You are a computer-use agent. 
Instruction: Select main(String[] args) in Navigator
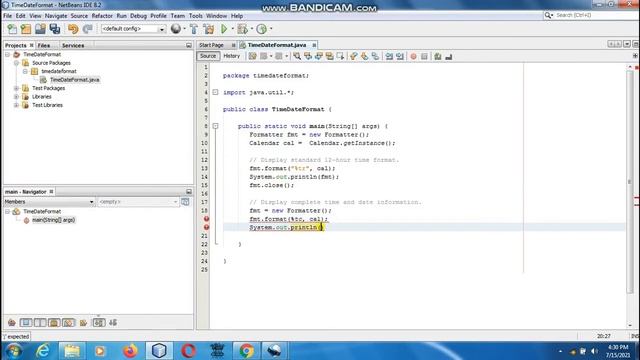[x=53, y=220]
